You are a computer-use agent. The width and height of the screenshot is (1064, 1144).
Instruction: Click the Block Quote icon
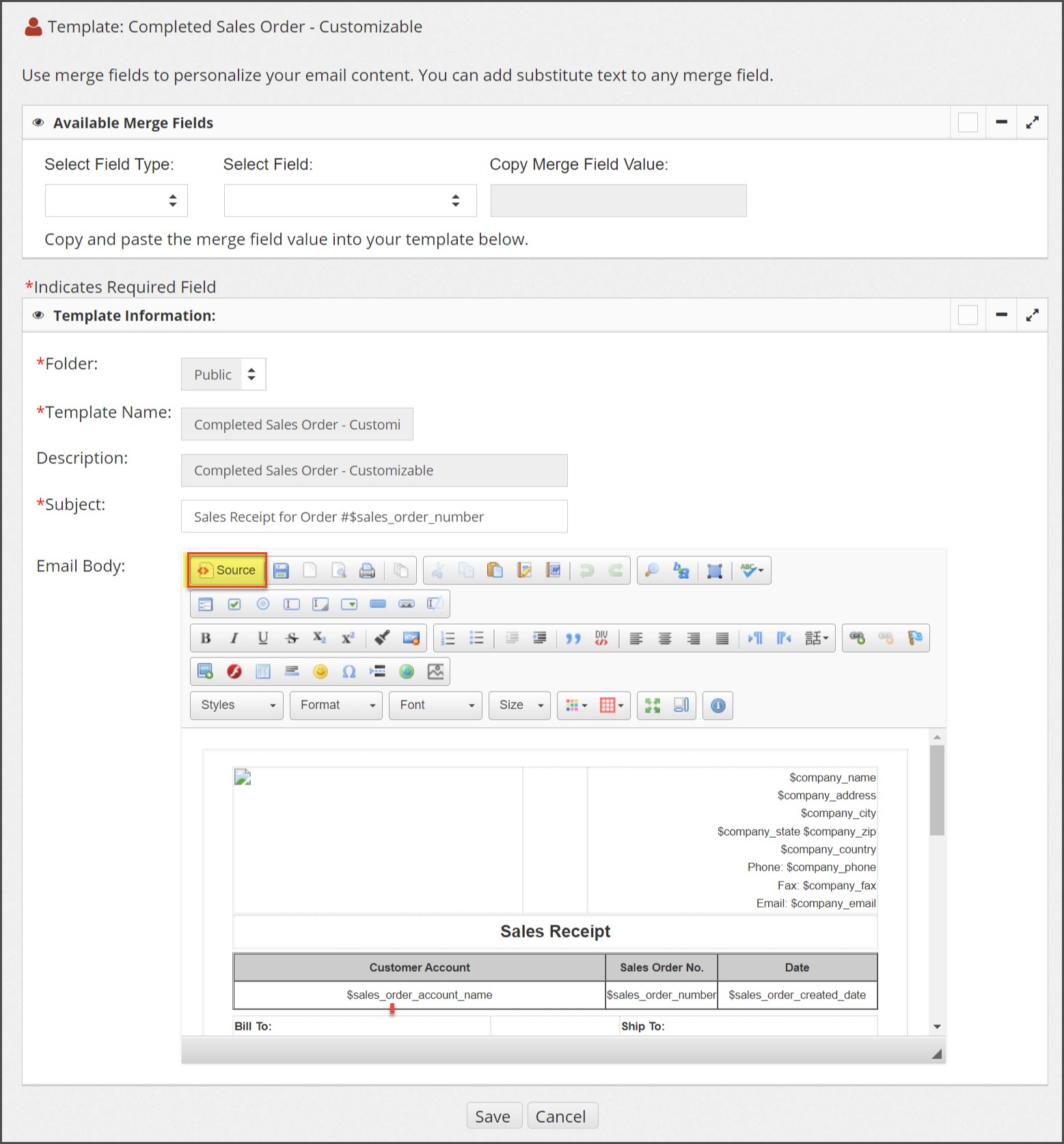[x=573, y=638]
